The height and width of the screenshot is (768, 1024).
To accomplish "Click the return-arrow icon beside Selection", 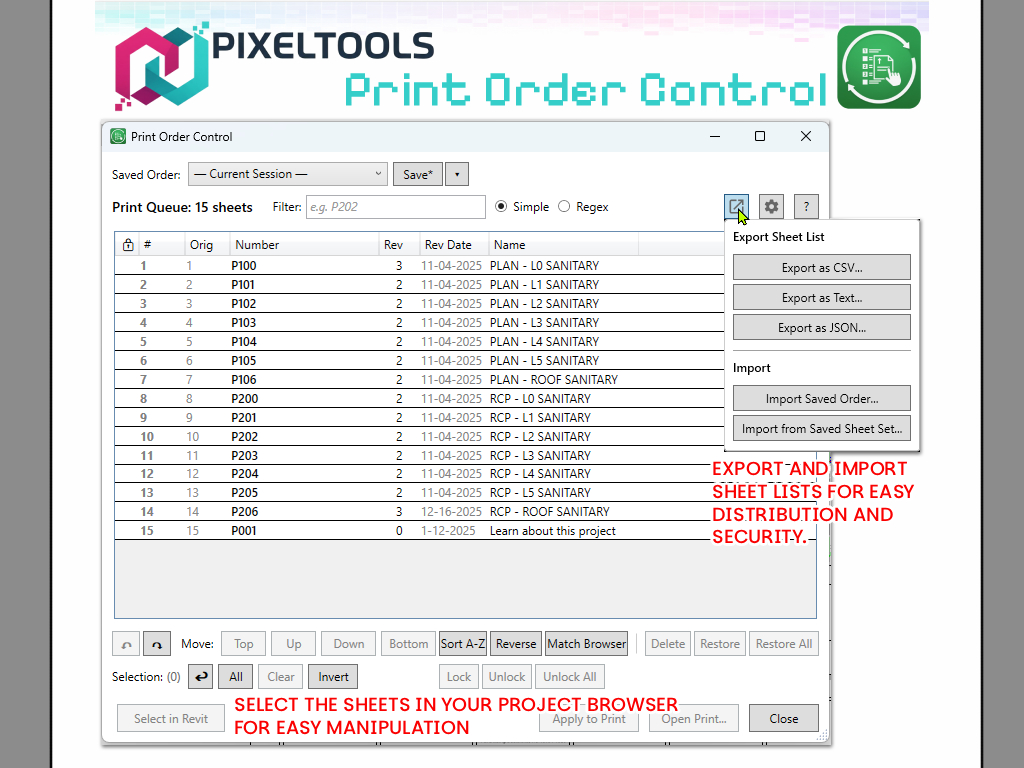I will pyautogui.click(x=201, y=677).
